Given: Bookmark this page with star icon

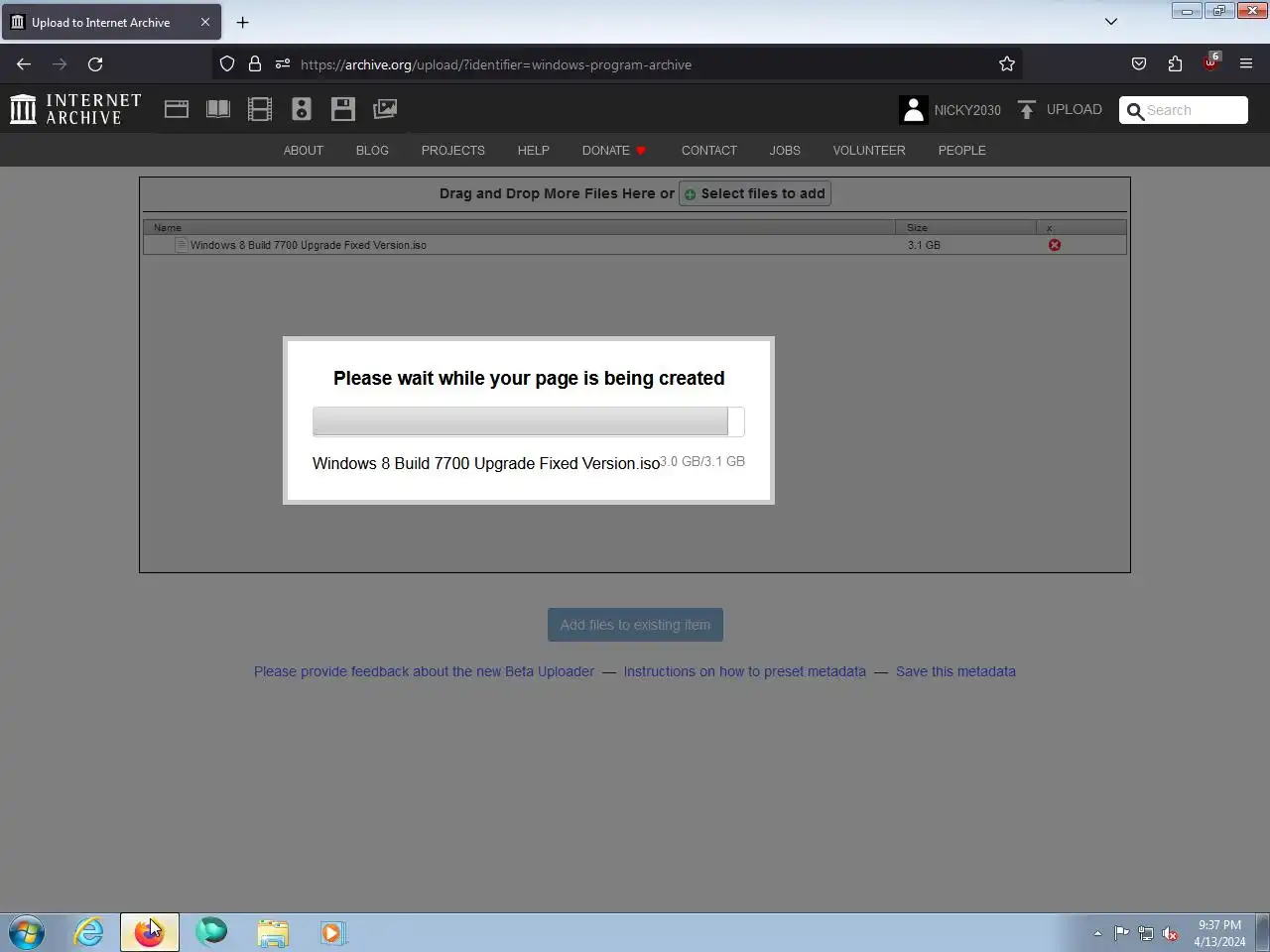Looking at the screenshot, I should 1007,64.
